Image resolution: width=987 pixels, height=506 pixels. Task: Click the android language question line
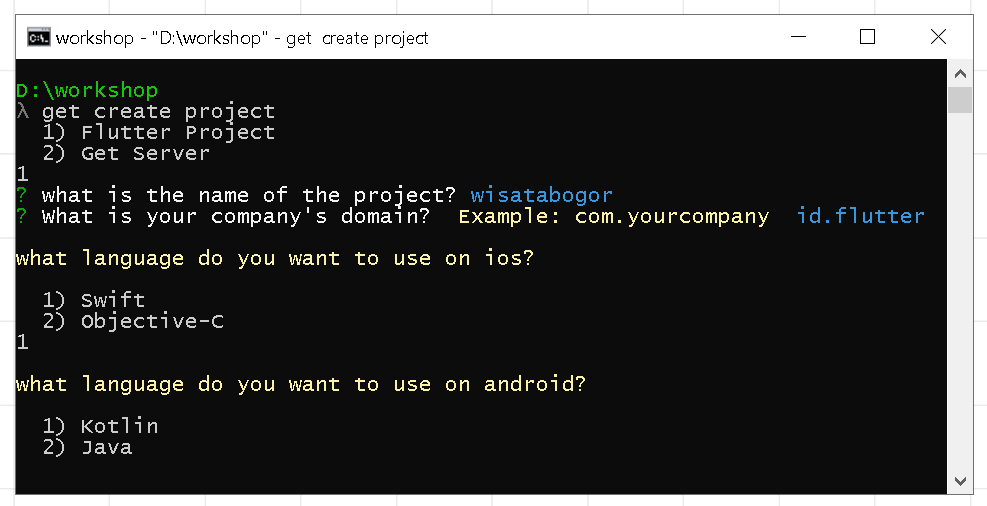pyautogui.click(x=301, y=384)
